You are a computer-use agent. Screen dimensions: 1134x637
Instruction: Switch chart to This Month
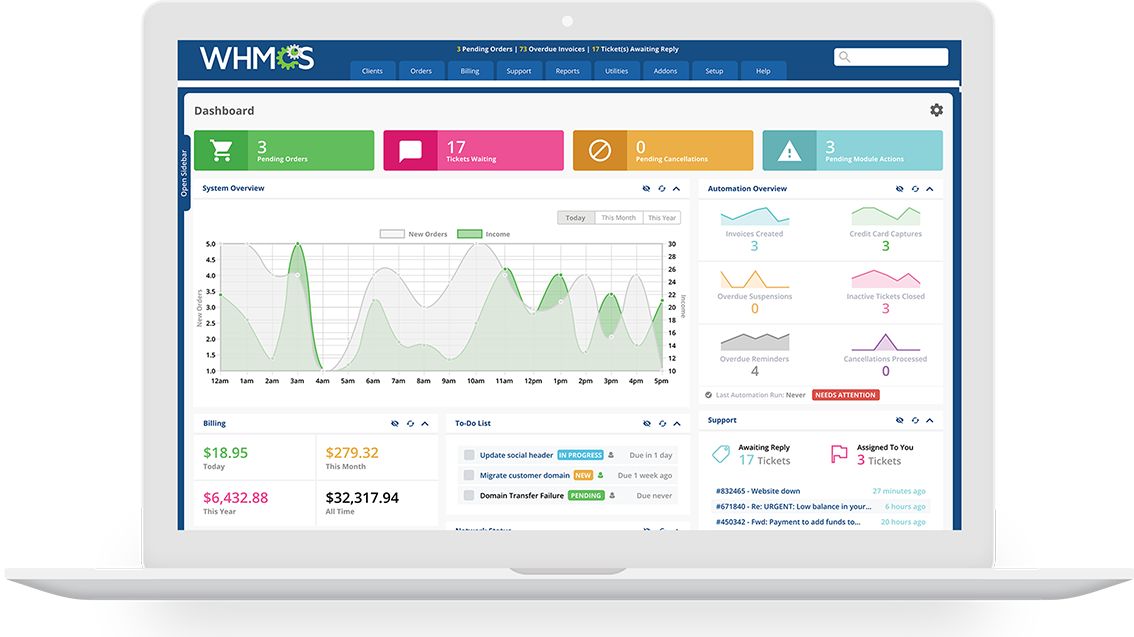[618, 218]
